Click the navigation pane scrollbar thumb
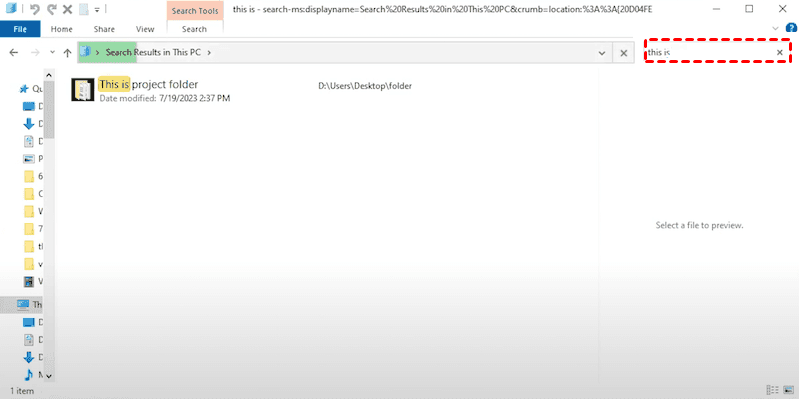Screen dimensions: 799x399 (49, 111)
